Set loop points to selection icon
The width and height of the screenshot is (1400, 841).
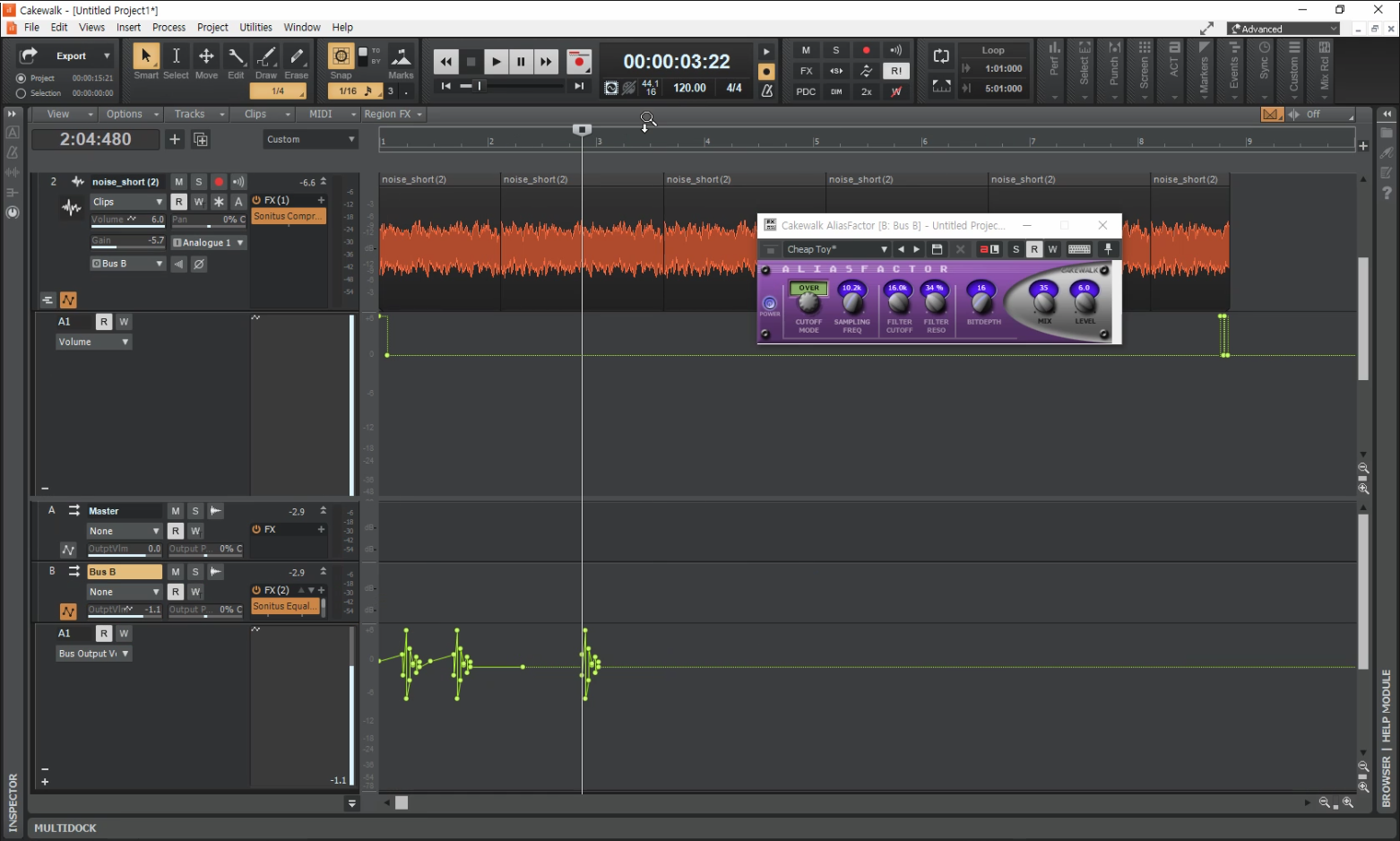pyautogui.click(x=941, y=86)
